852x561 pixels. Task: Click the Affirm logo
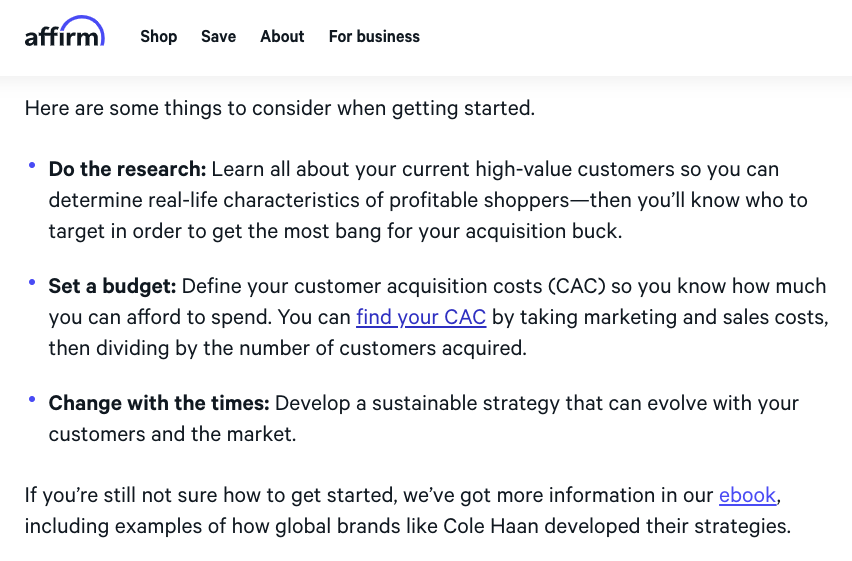click(64, 34)
